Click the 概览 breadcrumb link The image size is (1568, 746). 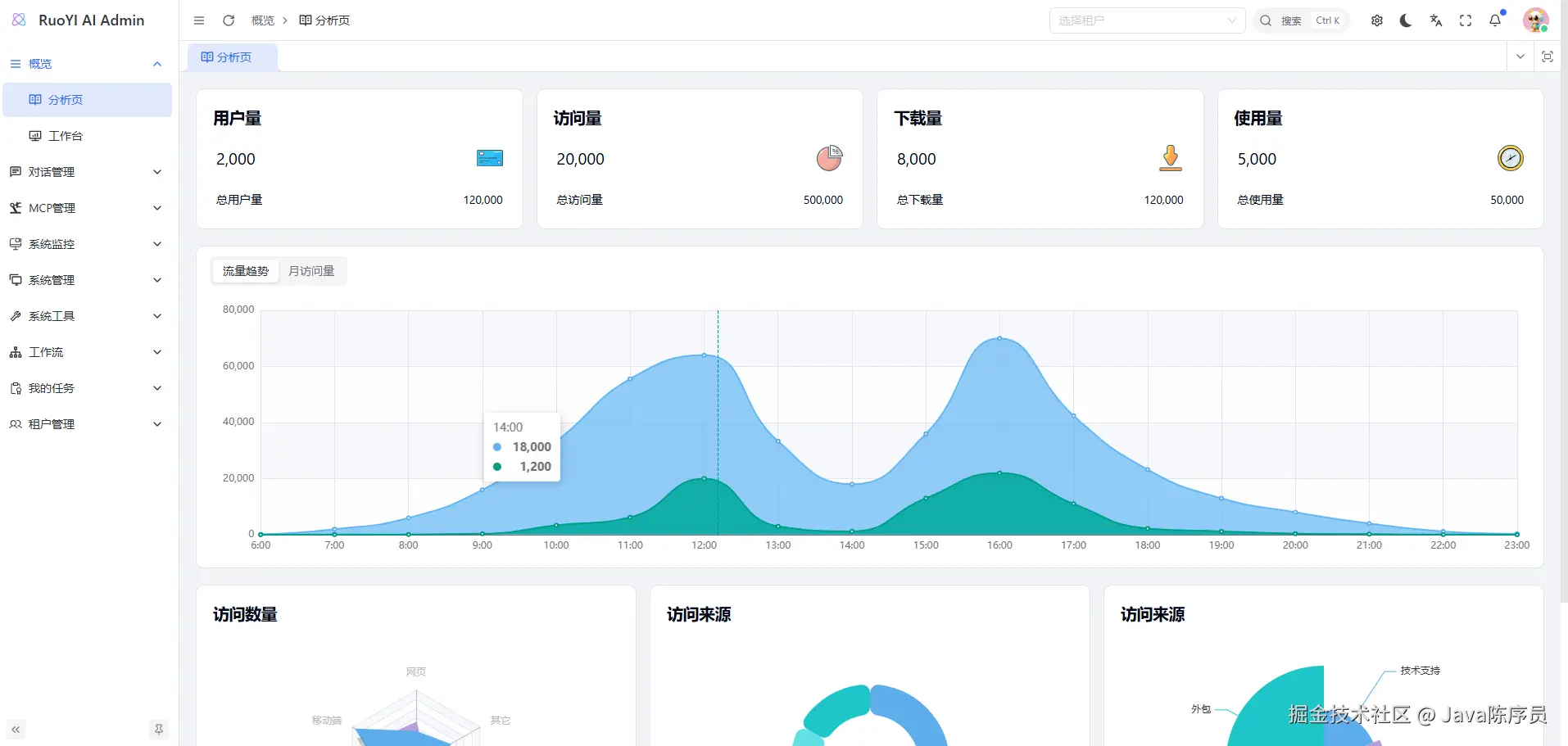[x=263, y=20]
